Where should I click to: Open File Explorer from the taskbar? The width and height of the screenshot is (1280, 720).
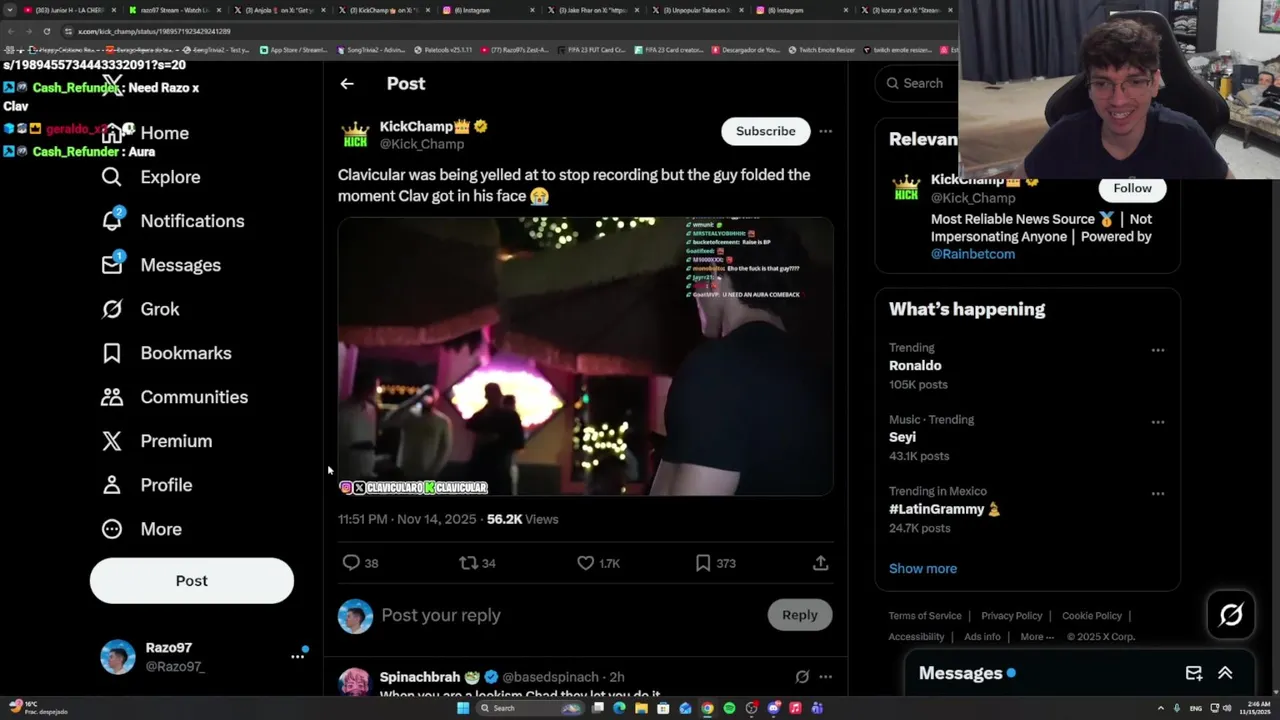[x=641, y=708]
